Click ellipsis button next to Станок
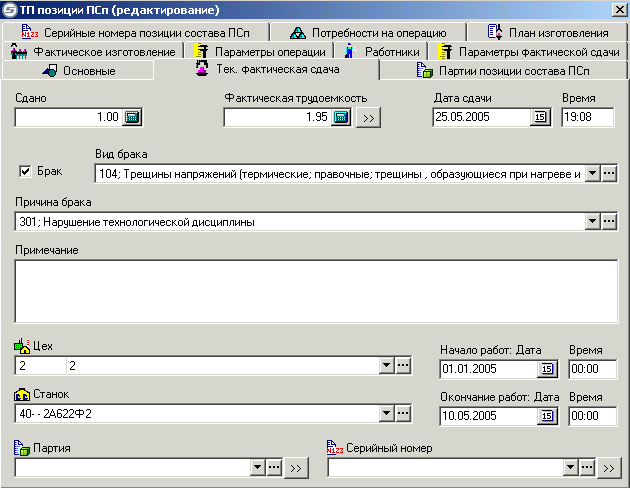 [x=403, y=412]
